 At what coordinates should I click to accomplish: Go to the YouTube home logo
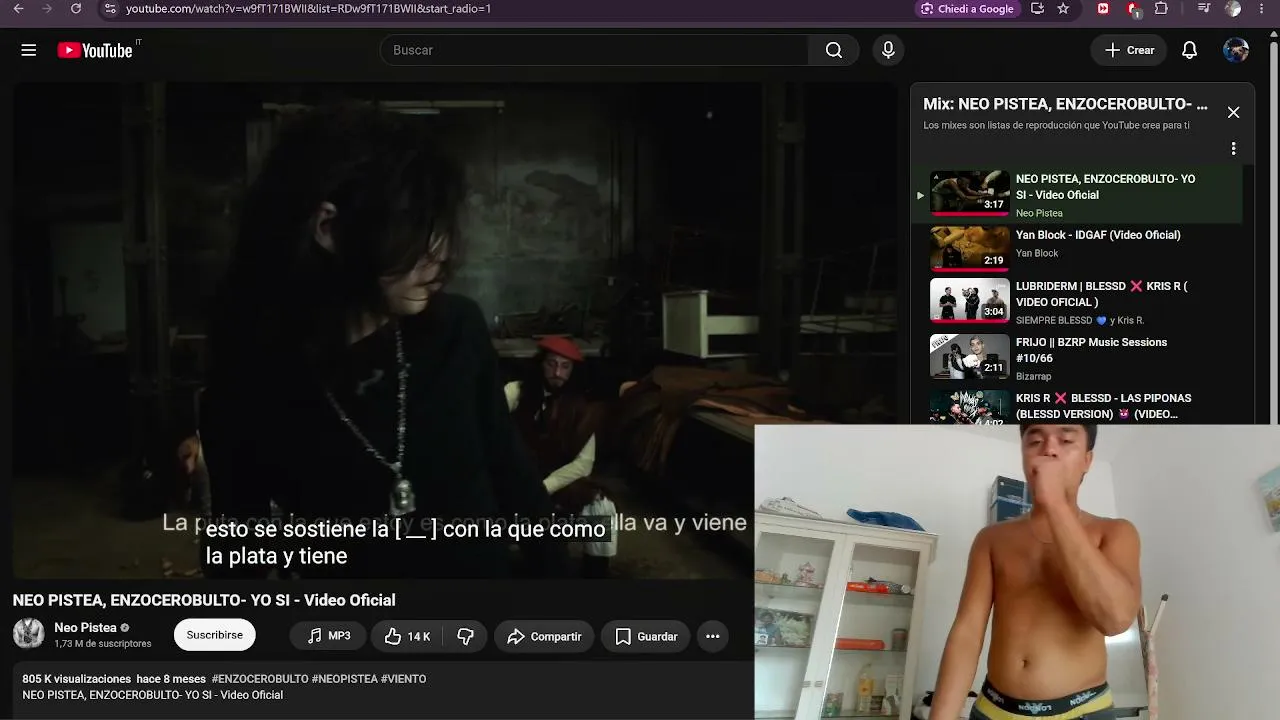point(95,50)
